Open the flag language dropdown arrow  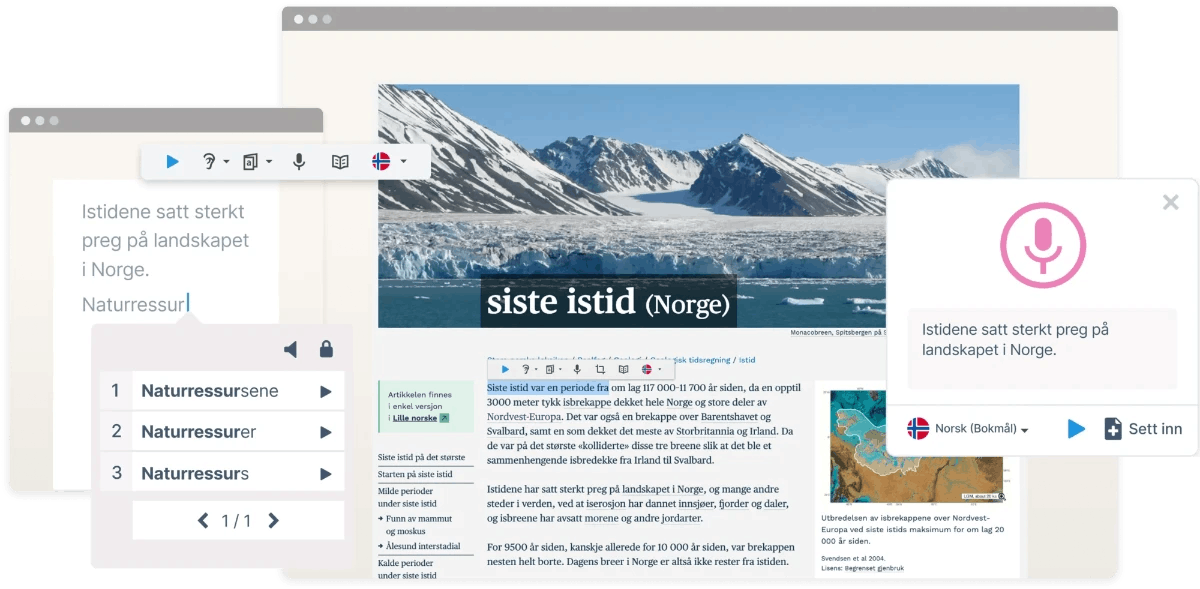click(x=404, y=161)
